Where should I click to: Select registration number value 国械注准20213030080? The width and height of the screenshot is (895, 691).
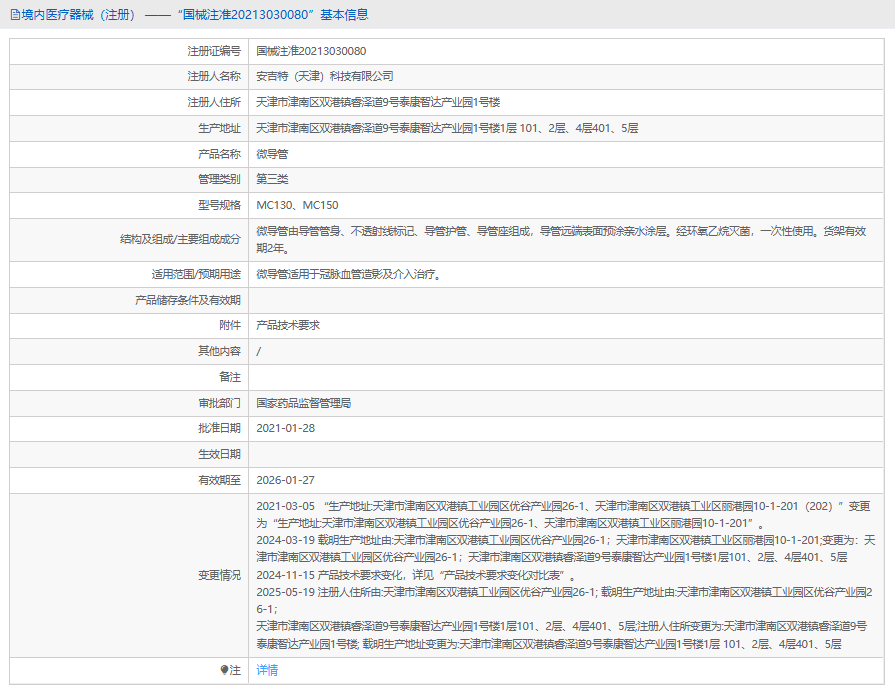point(311,50)
